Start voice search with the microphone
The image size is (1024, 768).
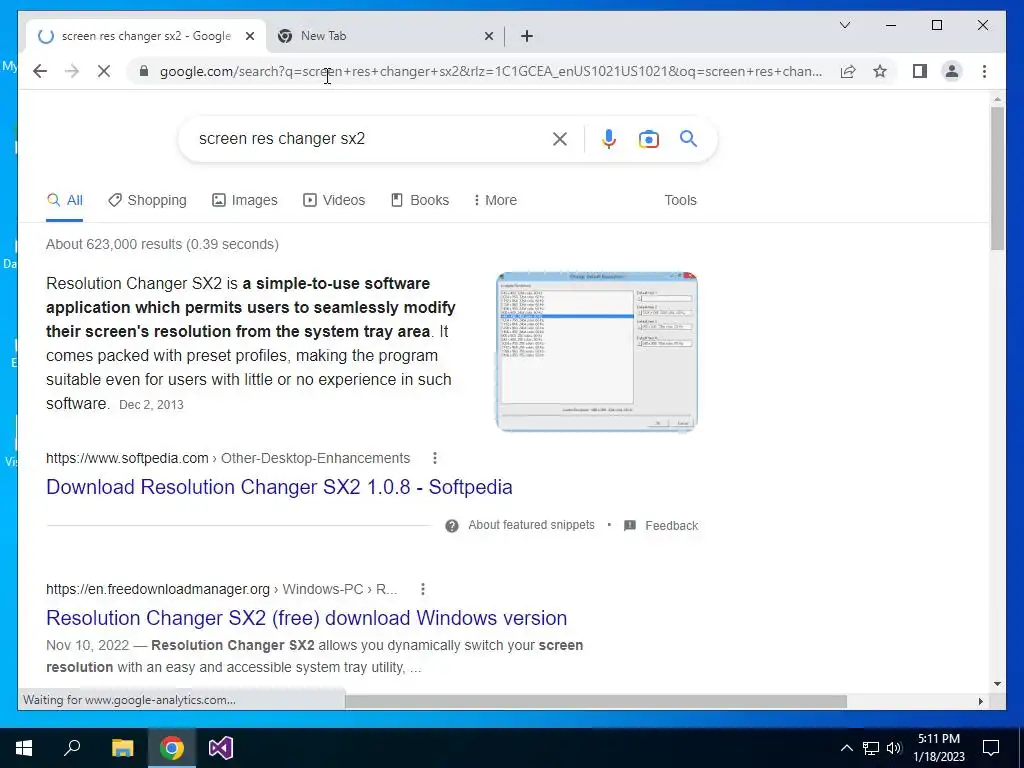(x=609, y=138)
